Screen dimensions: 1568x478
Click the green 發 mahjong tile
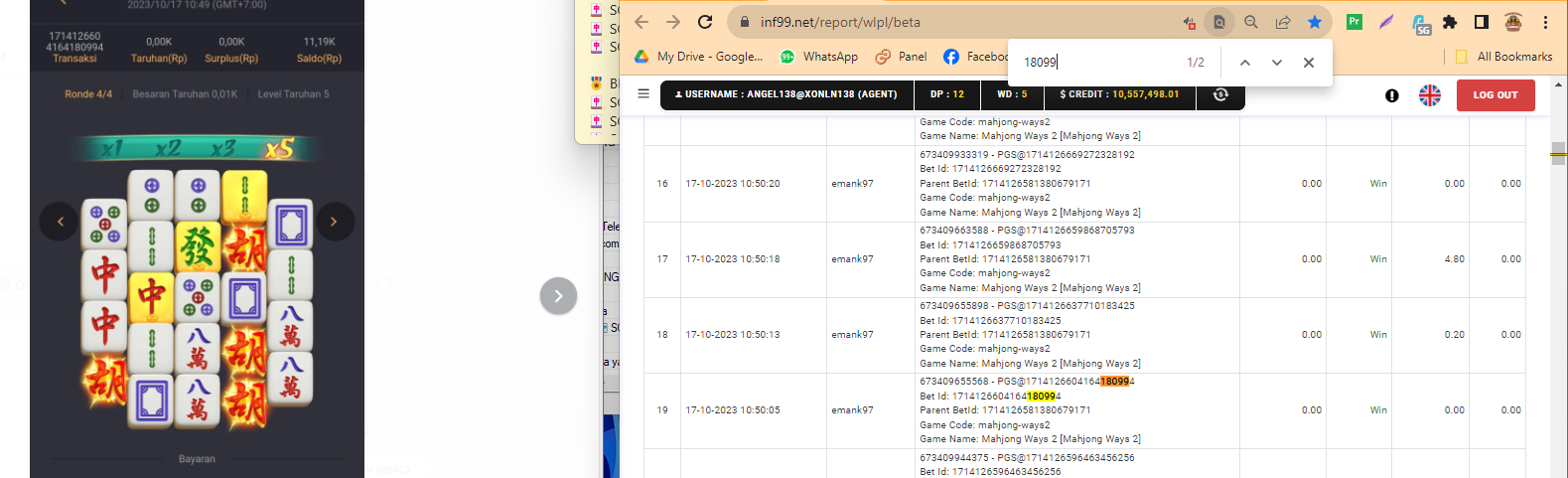click(x=198, y=247)
